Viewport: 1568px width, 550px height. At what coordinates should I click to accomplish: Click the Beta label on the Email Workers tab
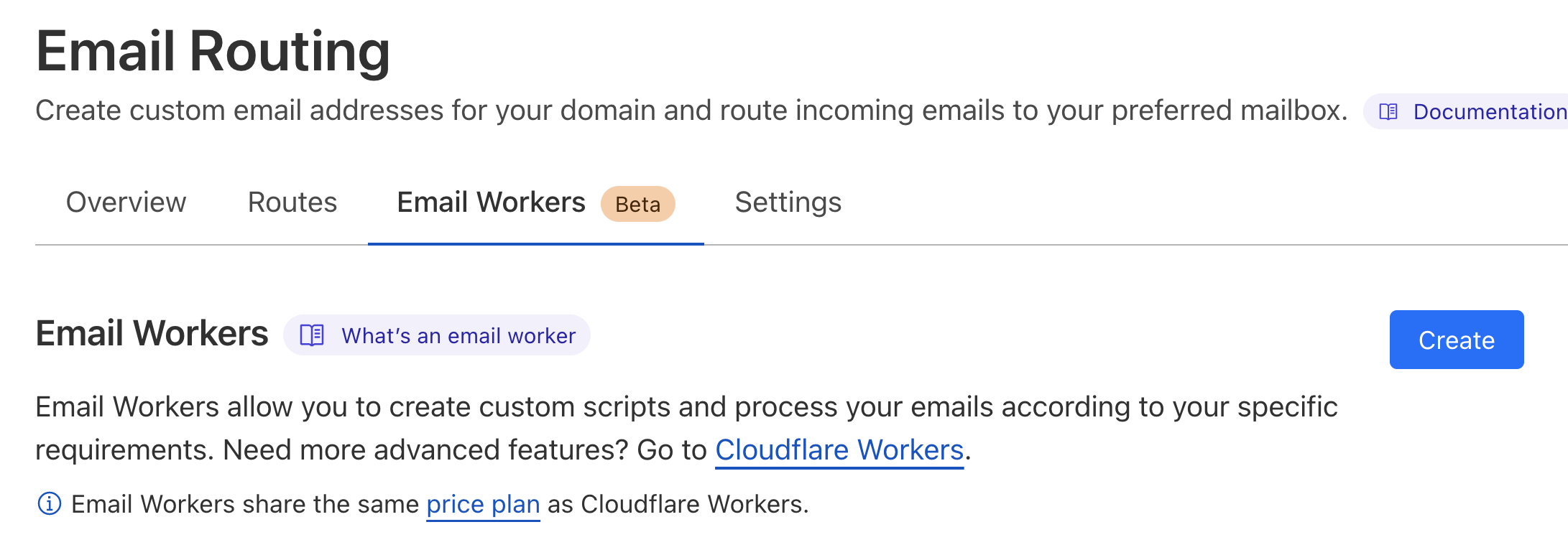coord(637,204)
